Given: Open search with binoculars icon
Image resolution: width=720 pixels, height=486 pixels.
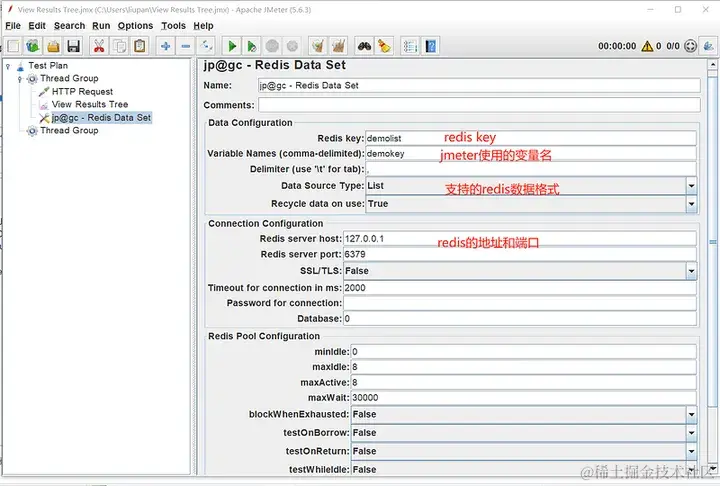Looking at the screenshot, I should point(364,46).
